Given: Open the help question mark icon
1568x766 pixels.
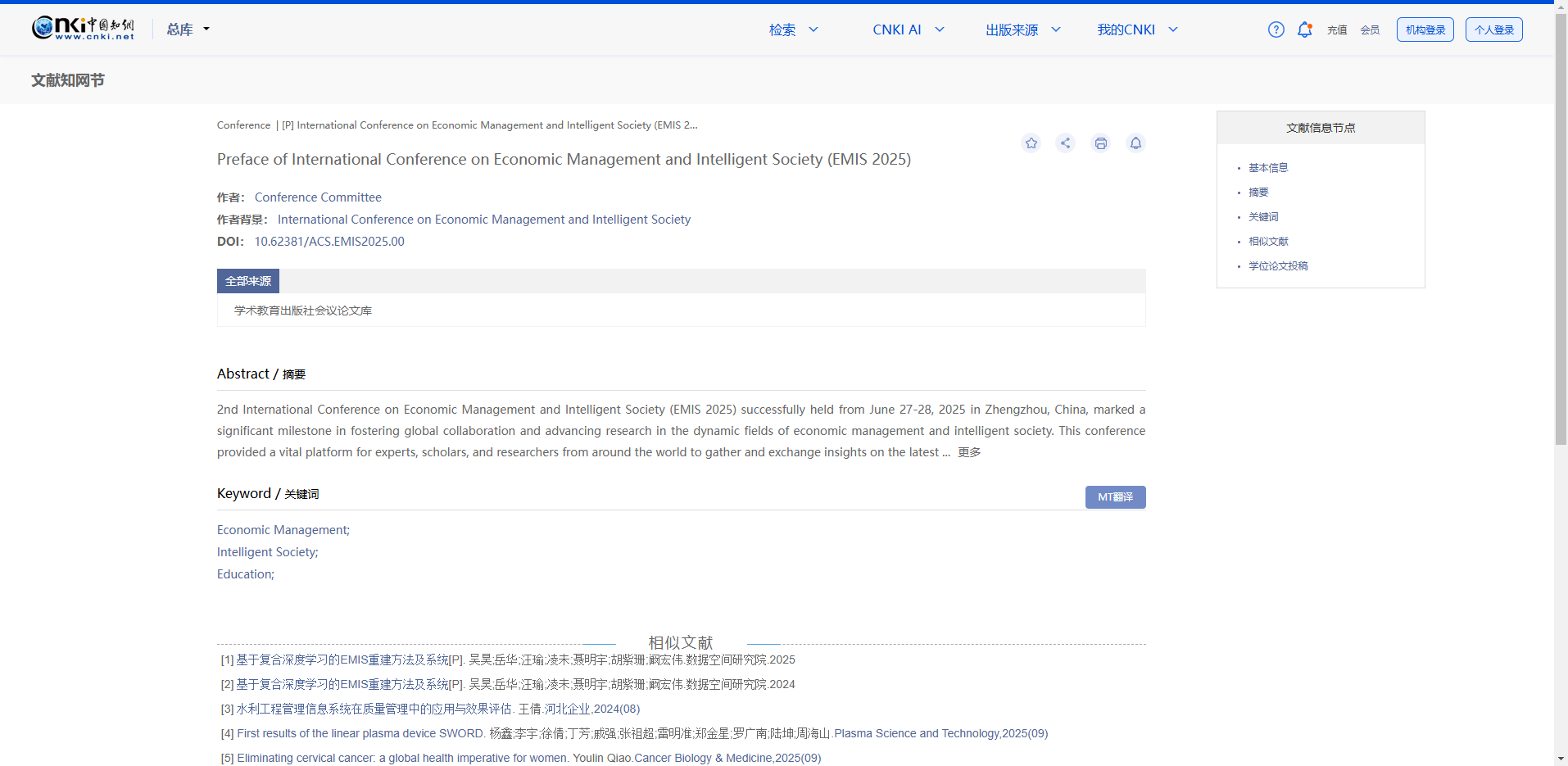Looking at the screenshot, I should click(1276, 29).
